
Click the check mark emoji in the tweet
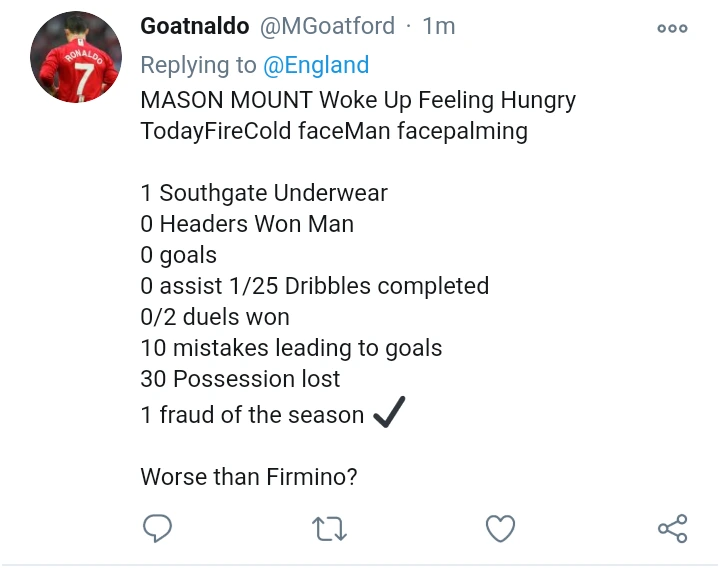click(x=387, y=413)
